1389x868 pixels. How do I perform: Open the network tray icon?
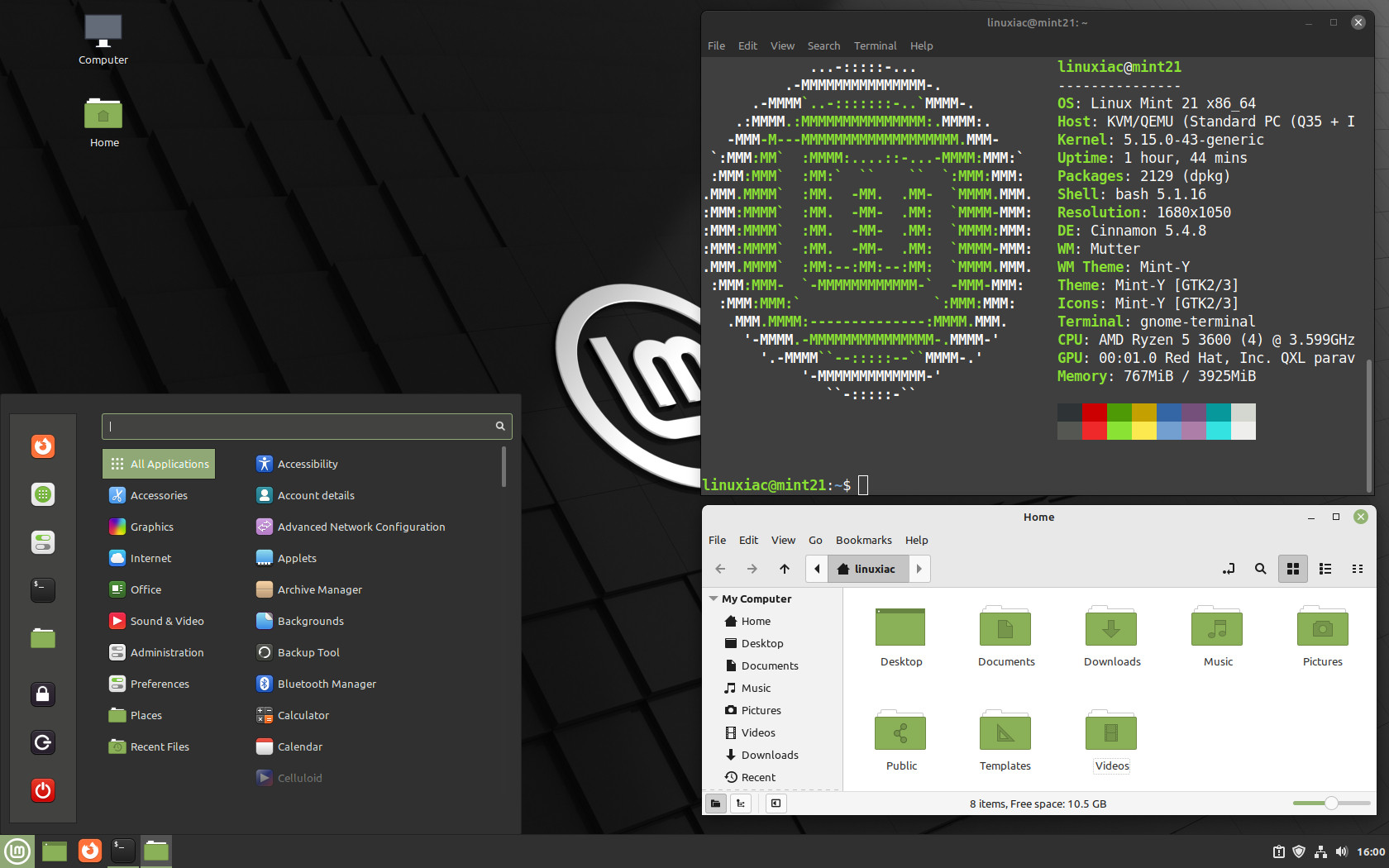[x=1320, y=851]
